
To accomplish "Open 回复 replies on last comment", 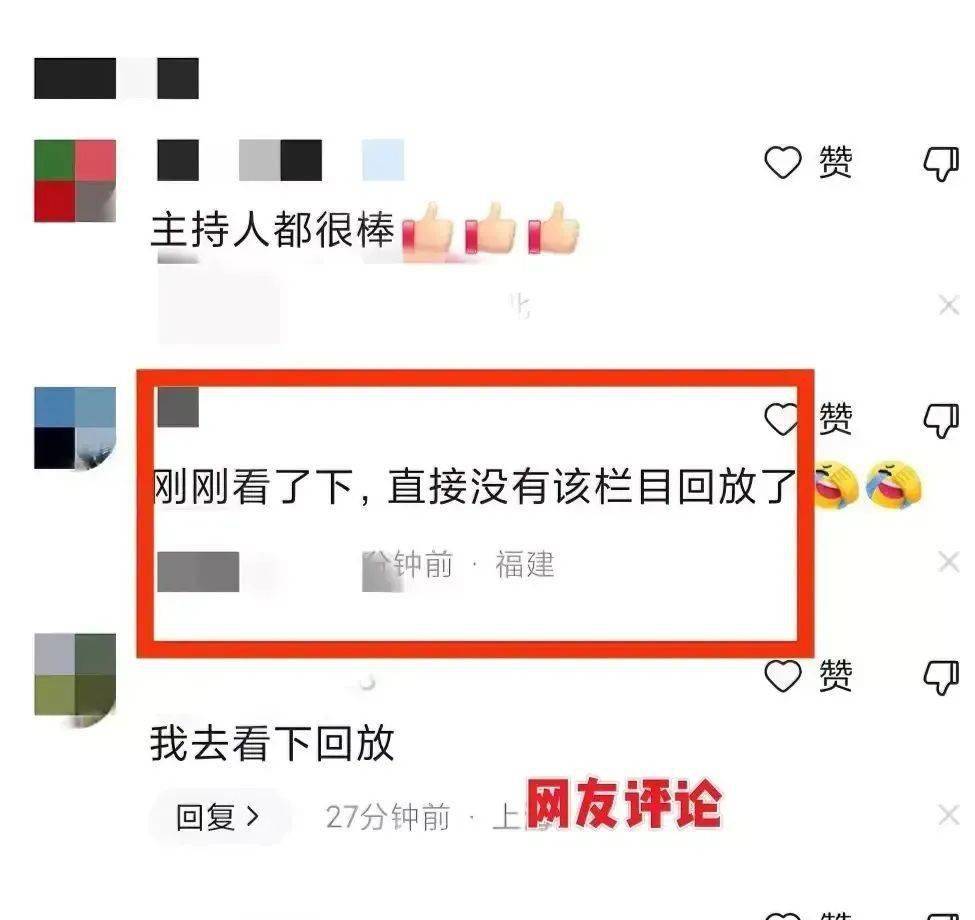I will click(x=218, y=817).
